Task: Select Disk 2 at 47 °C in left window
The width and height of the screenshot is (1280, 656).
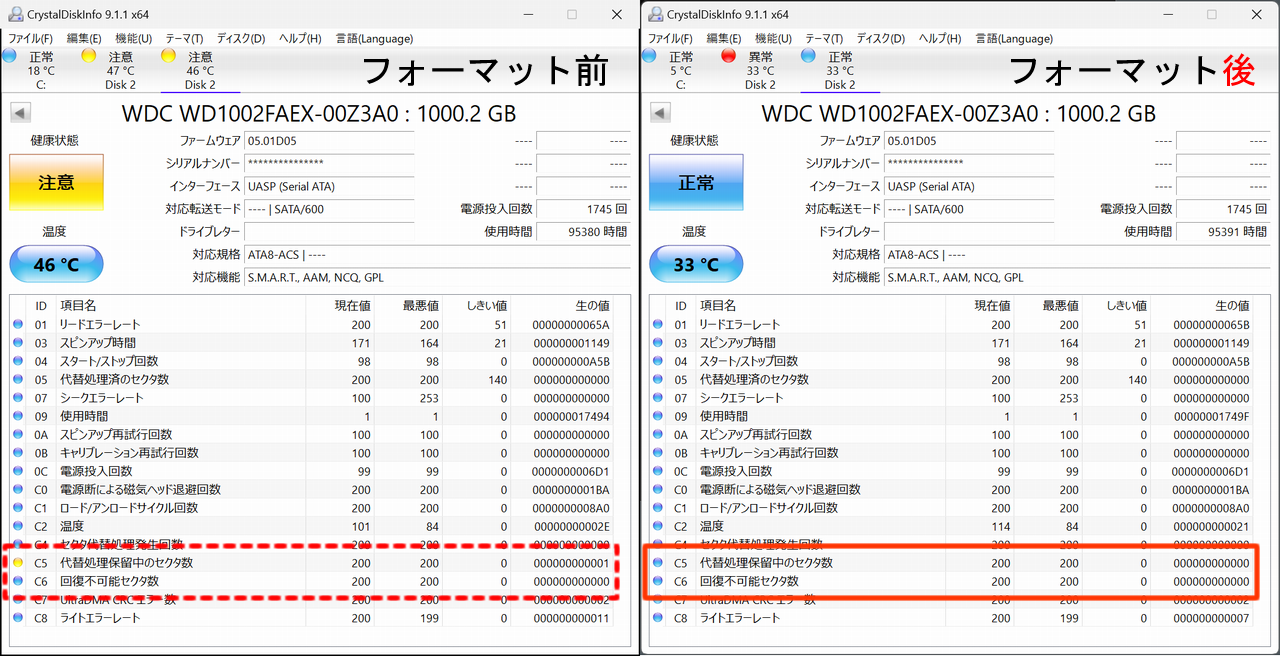Action: point(121,70)
